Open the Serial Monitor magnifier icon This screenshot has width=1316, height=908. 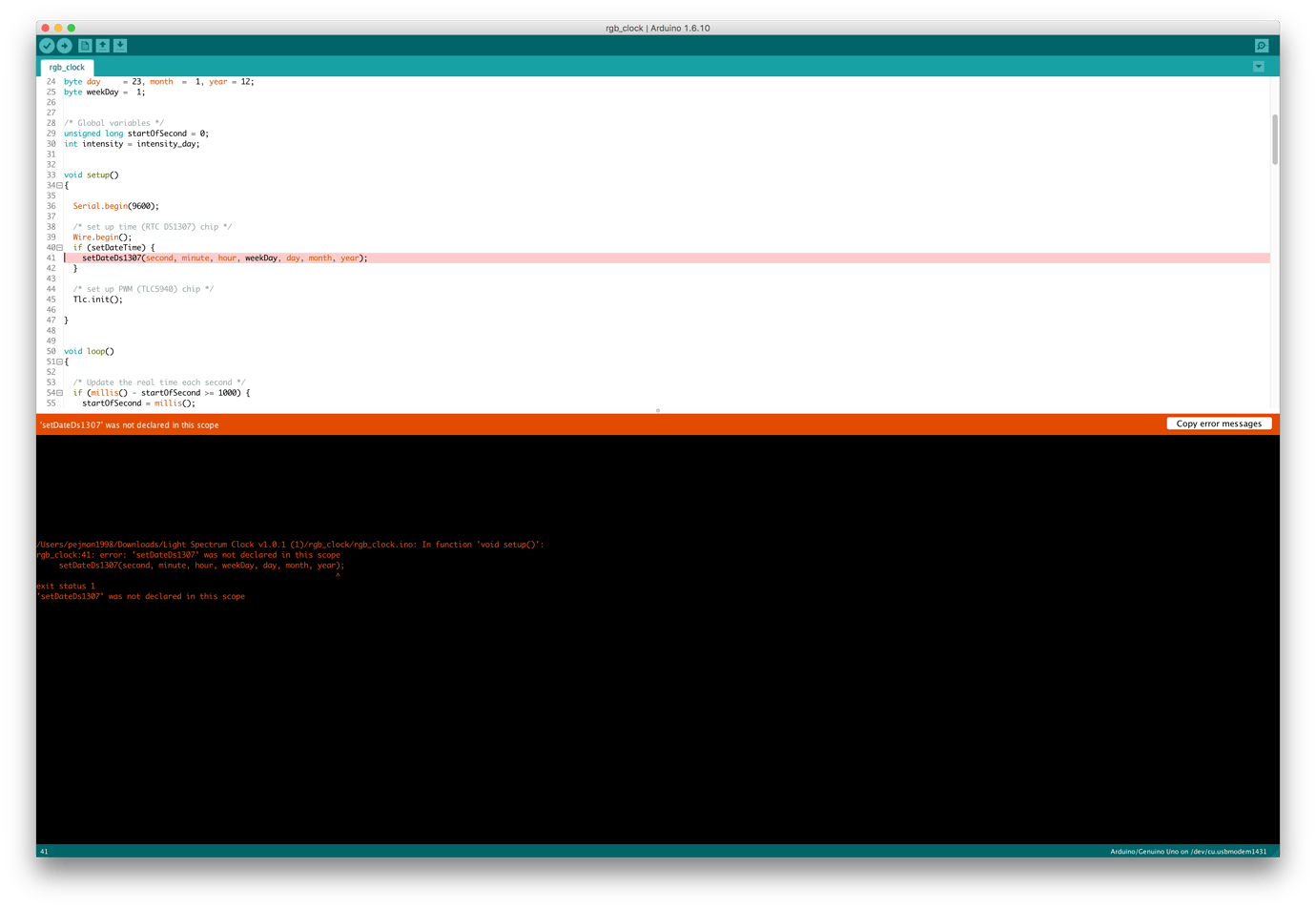(x=1261, y=45)
